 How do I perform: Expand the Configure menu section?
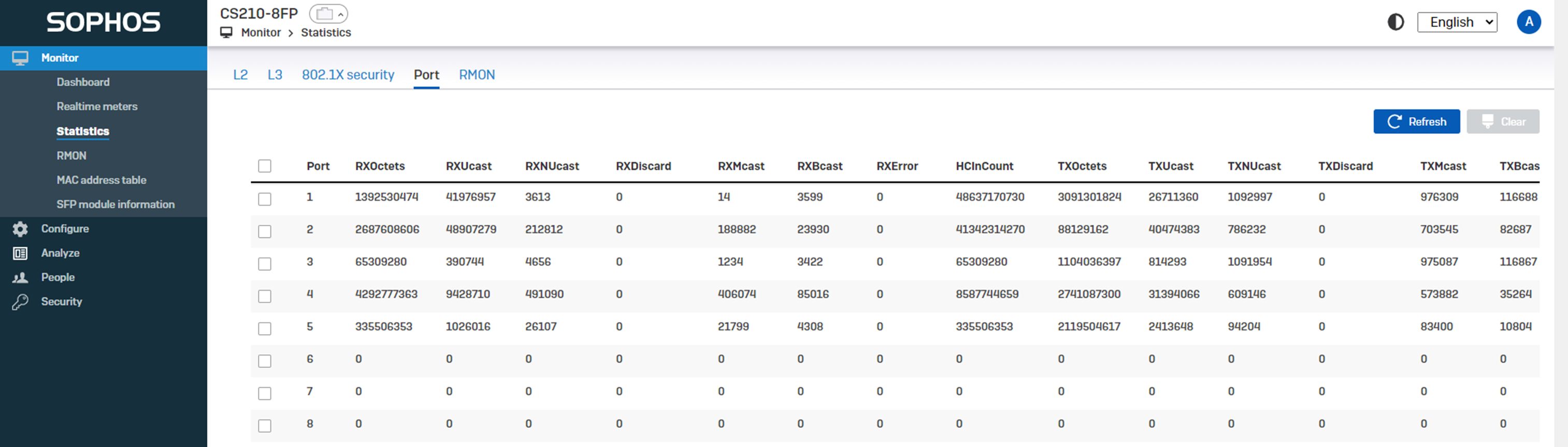click(x=65, y=229)
